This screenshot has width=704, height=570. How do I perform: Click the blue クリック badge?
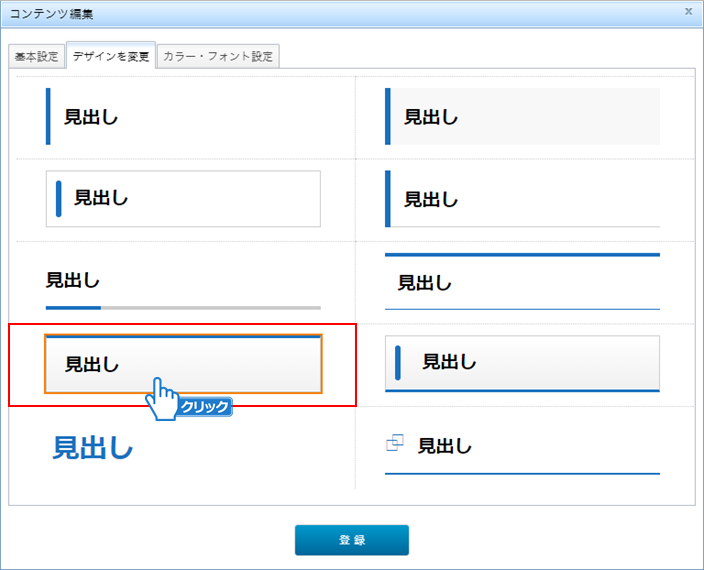pyautogui.click(x=205, y=407)
